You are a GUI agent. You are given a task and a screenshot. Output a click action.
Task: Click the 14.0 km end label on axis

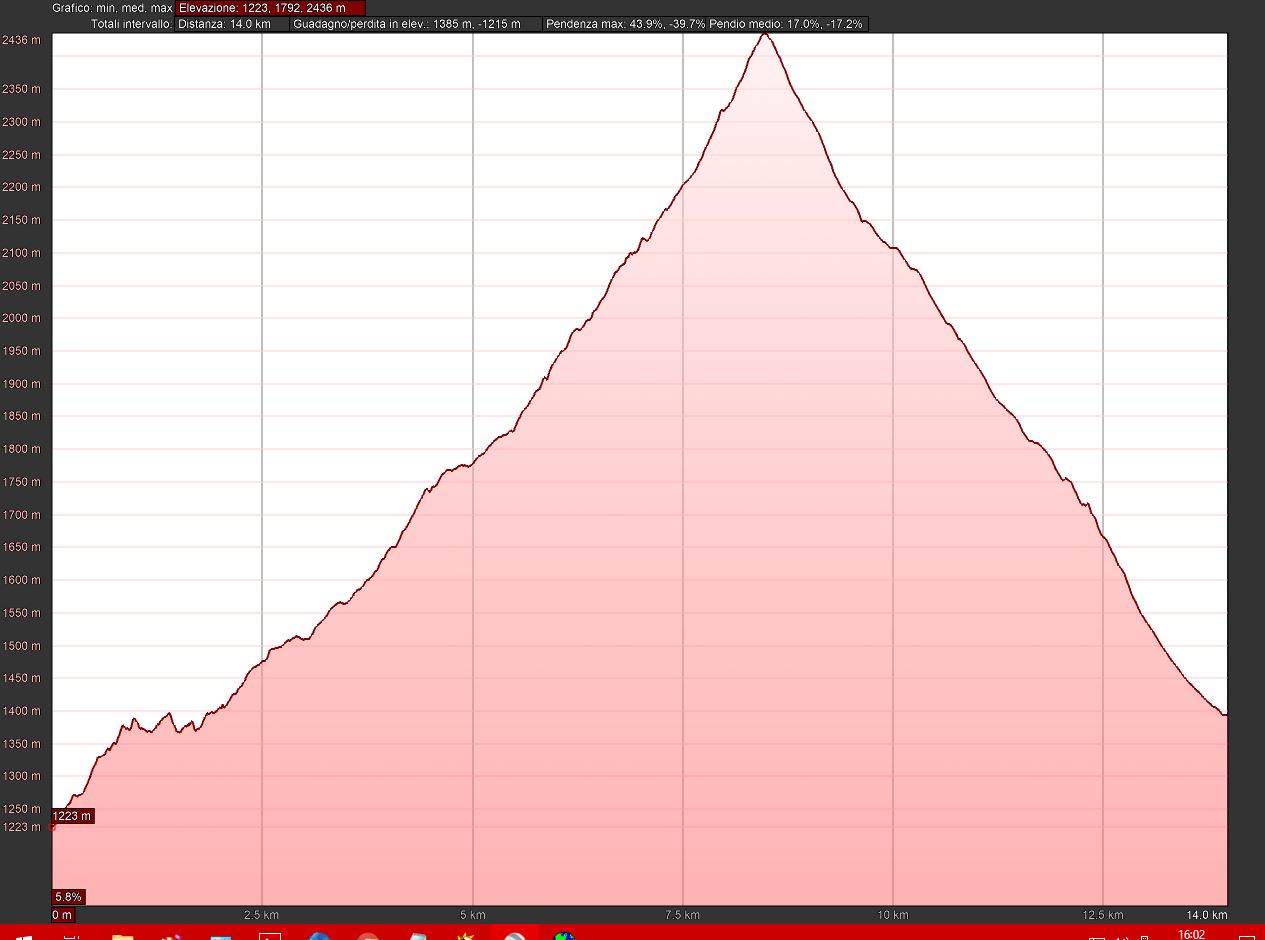click(x=1206, y=915)
